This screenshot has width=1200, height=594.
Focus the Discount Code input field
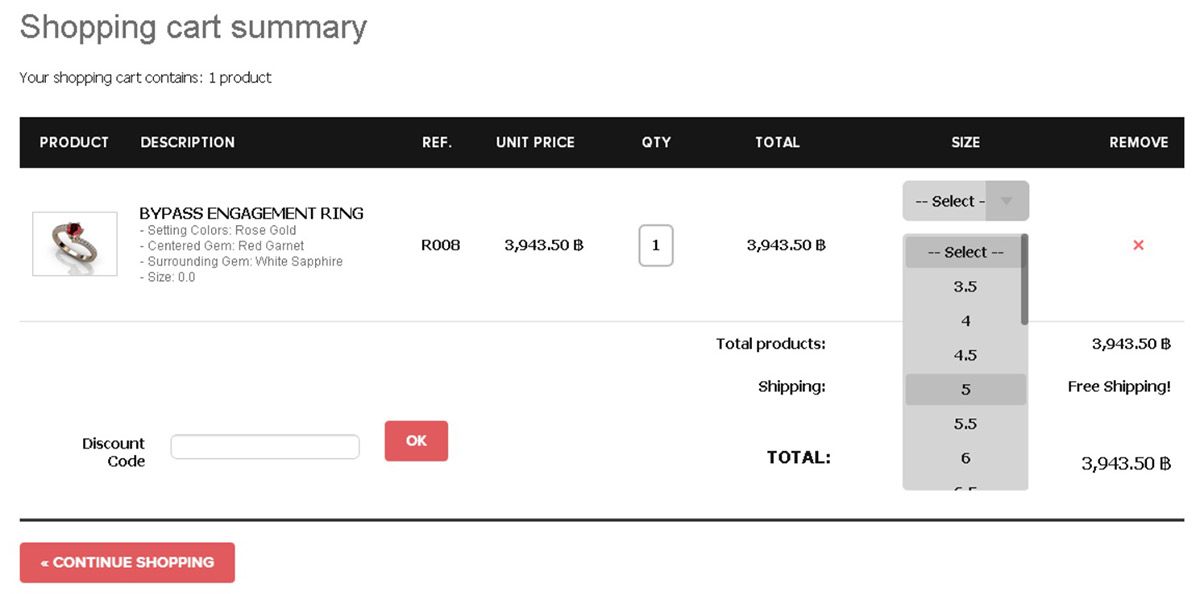click(x=265, y=446)
